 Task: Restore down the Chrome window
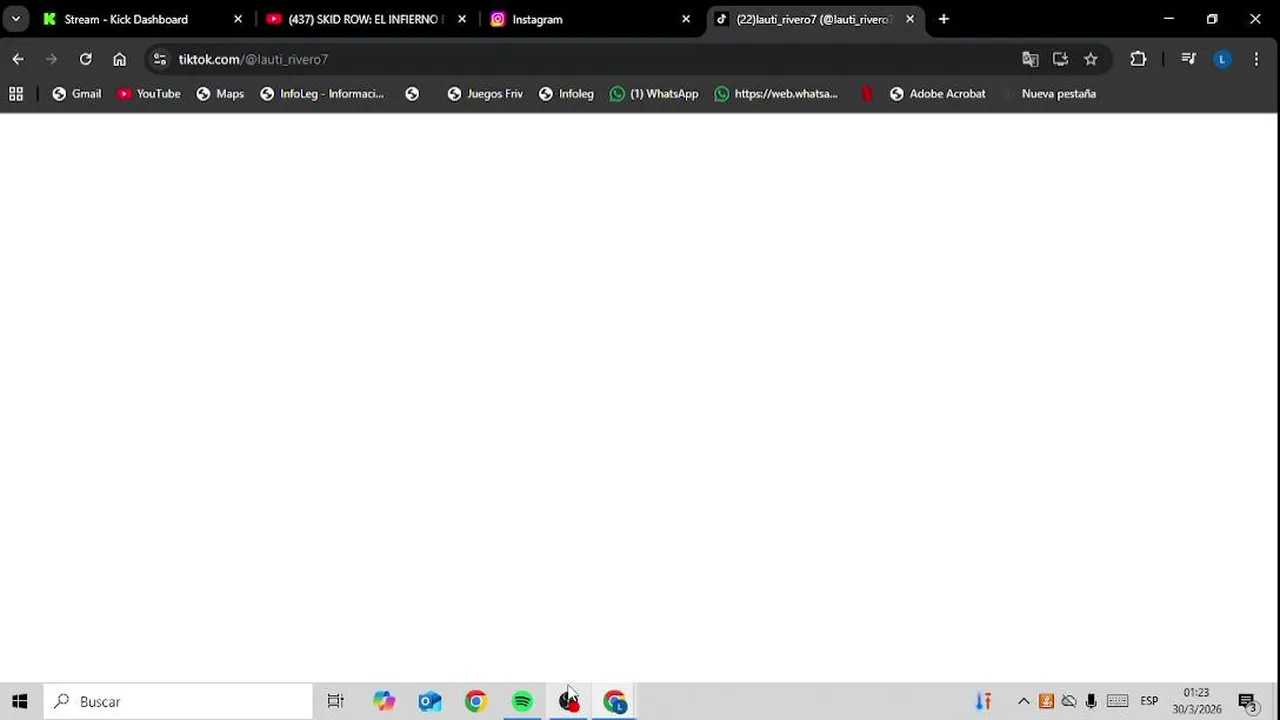(x=1212, y=19)
